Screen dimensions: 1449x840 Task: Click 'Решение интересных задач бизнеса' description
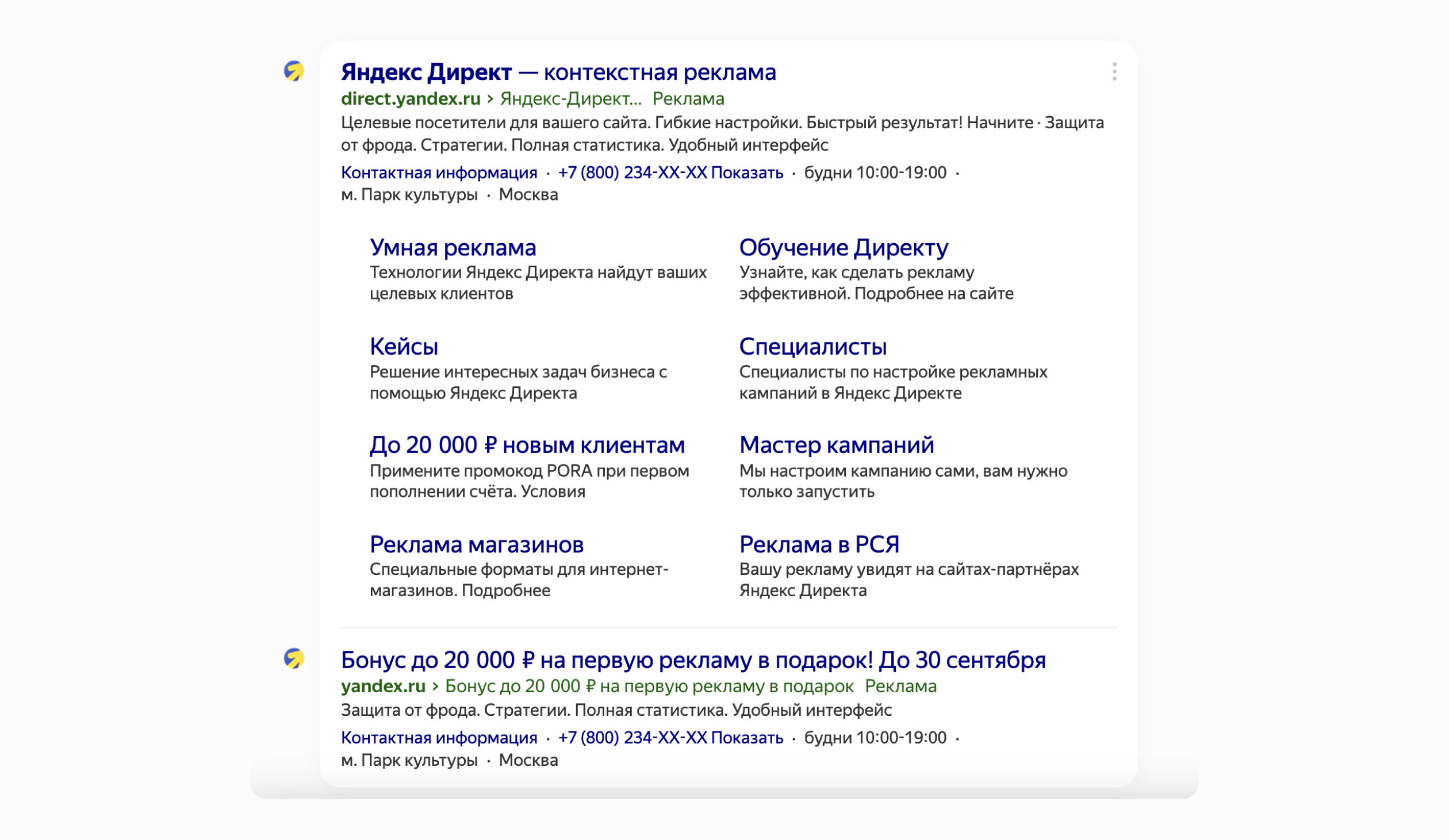tap(518, 382)
